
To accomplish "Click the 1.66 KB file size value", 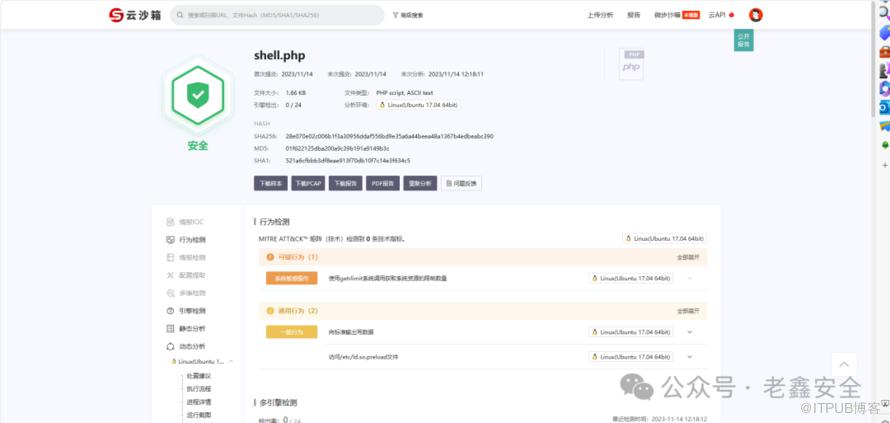I will point(296,93).
